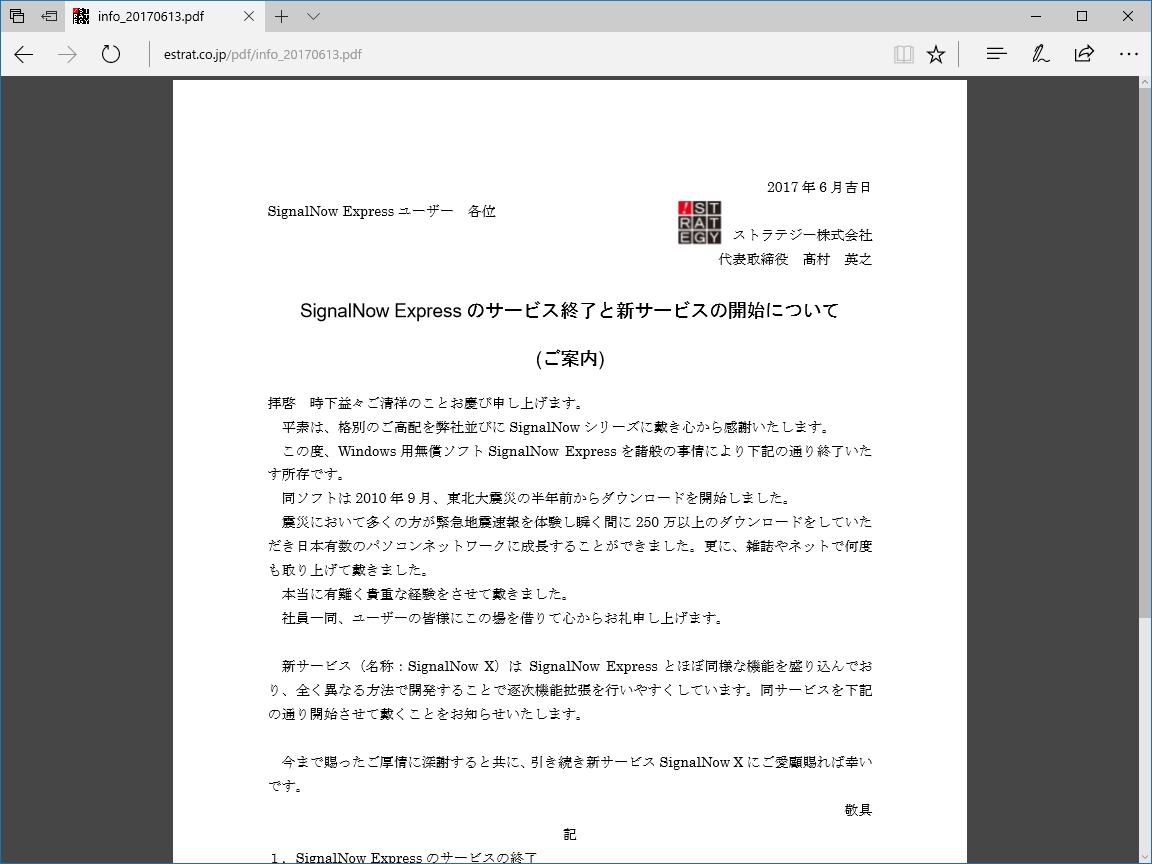Click the estrat.co.jp URL text
The image size is (1152, 864).
(196, 55)
